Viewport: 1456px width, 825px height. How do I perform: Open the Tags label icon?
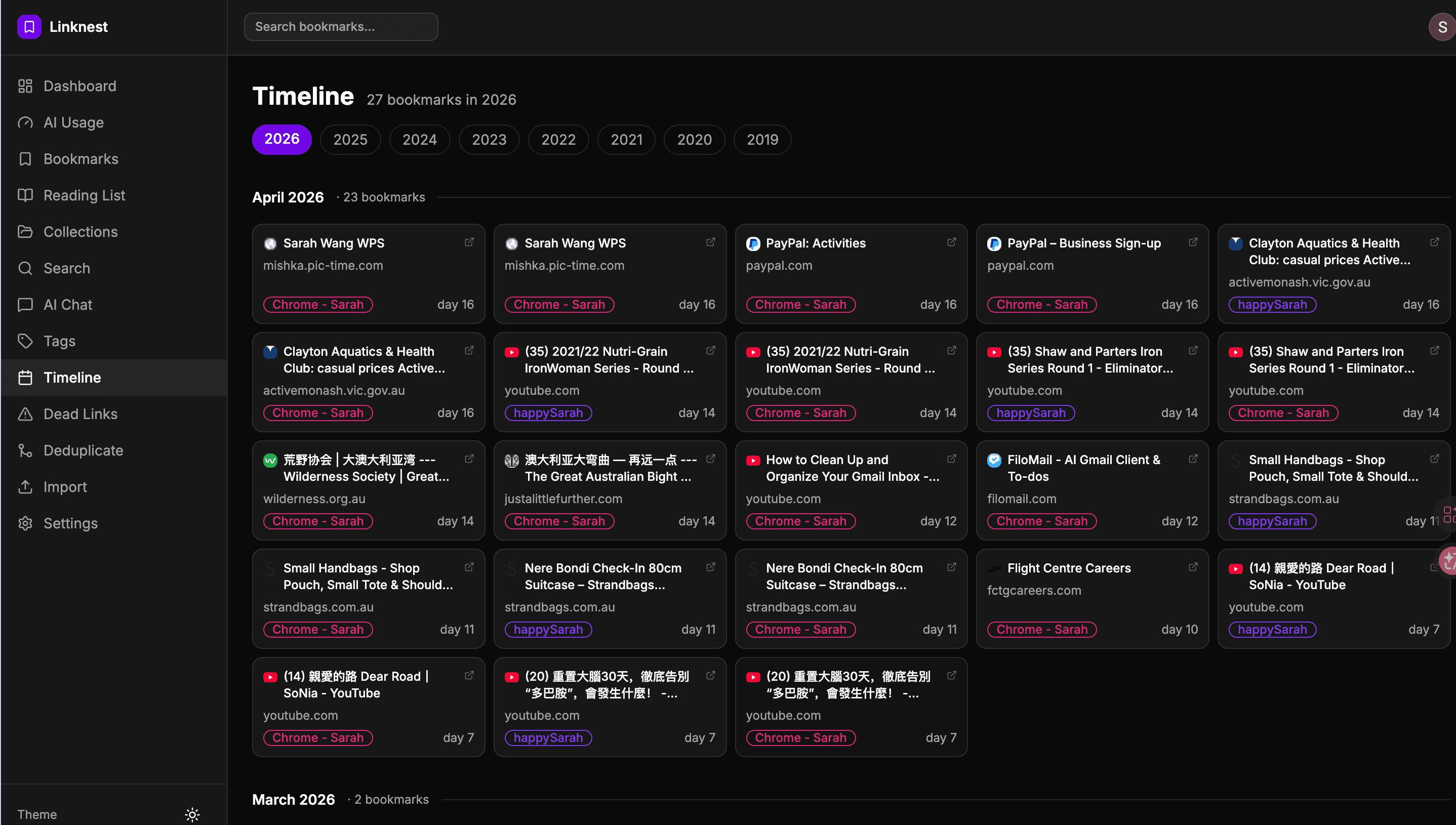(25, 341)
